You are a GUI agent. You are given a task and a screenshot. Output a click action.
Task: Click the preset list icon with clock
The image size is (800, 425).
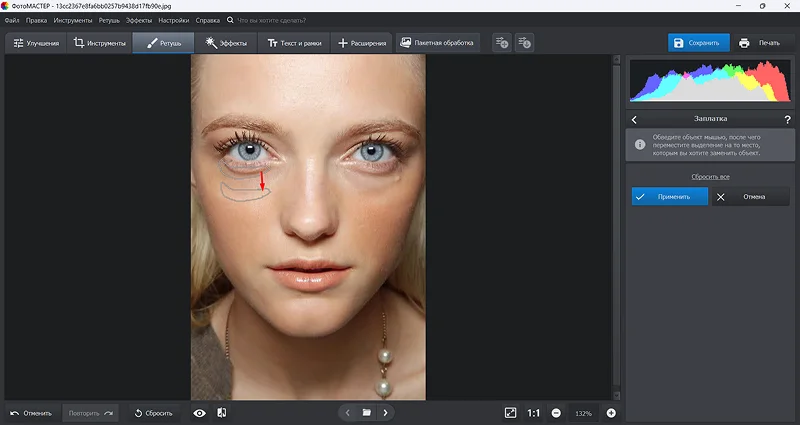524,43
